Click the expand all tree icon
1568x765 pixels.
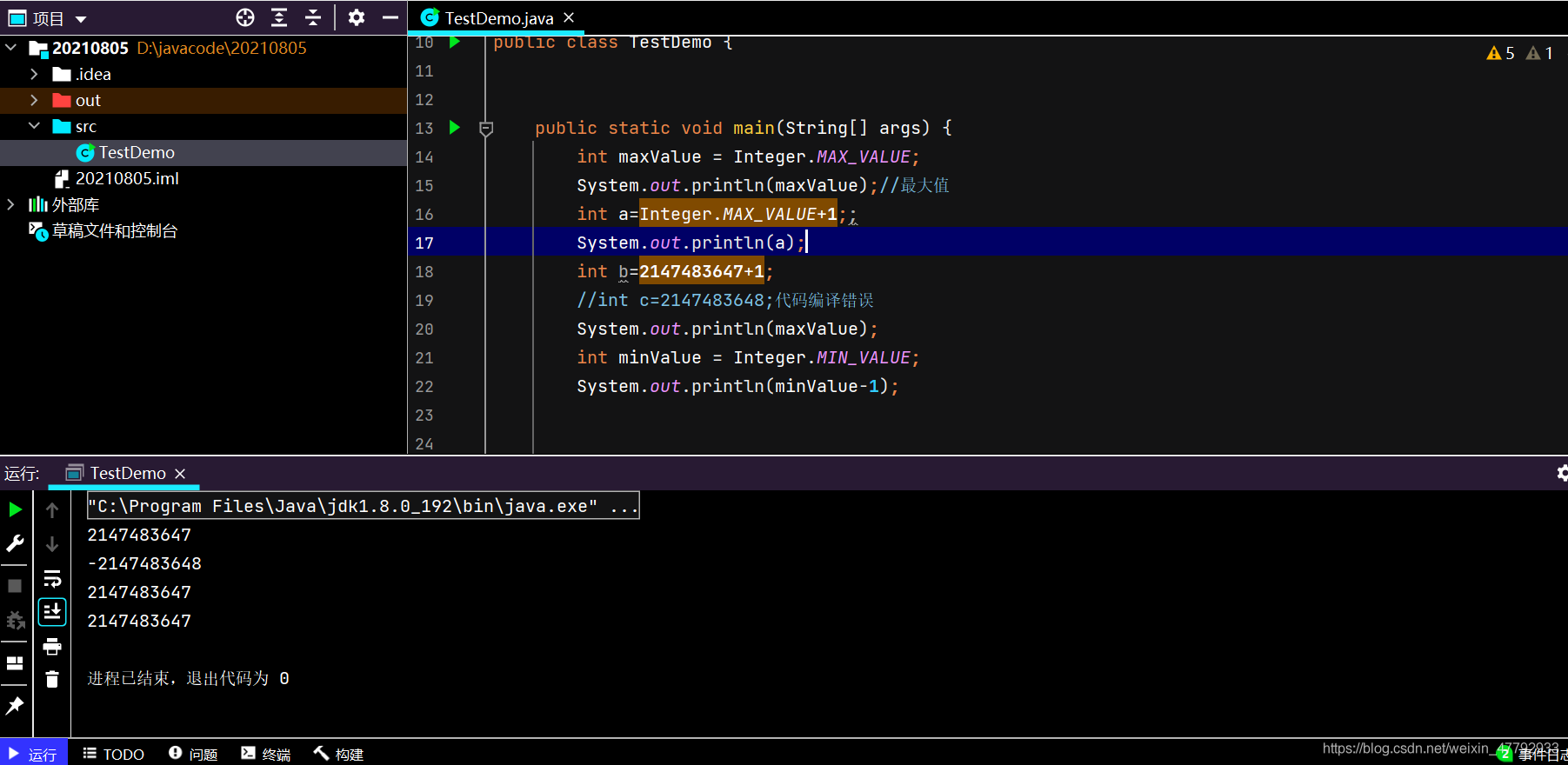[279, 17]
